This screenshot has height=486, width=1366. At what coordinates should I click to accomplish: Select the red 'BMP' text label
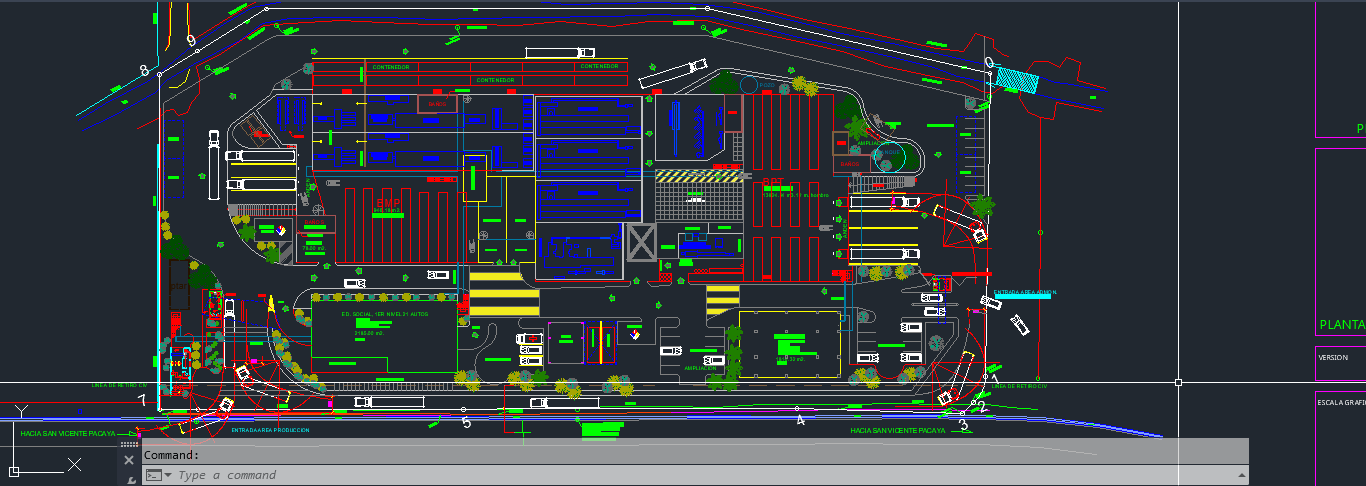[x=388, y=204]
